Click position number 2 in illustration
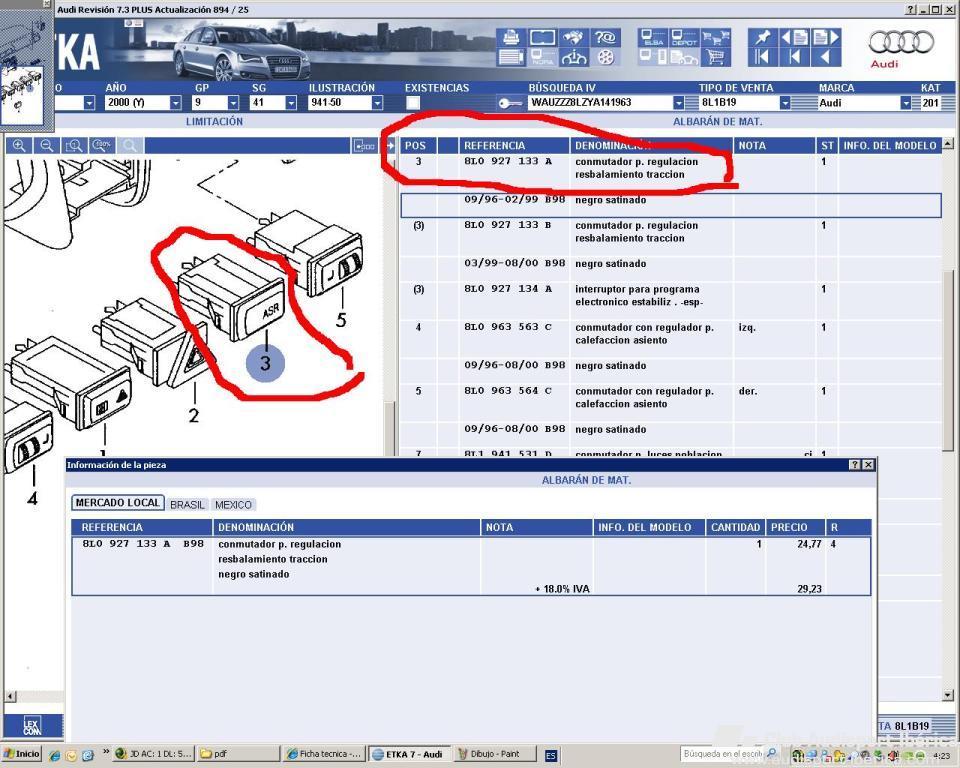Viewport: 960px width, 768px height. click(193, 415)
